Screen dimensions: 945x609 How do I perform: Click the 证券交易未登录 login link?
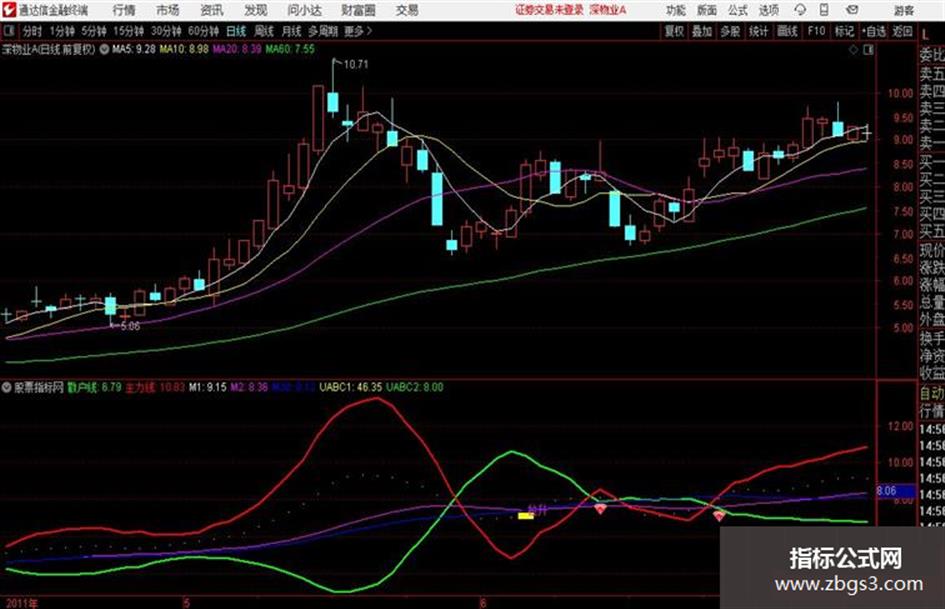(x=549, y=10)
